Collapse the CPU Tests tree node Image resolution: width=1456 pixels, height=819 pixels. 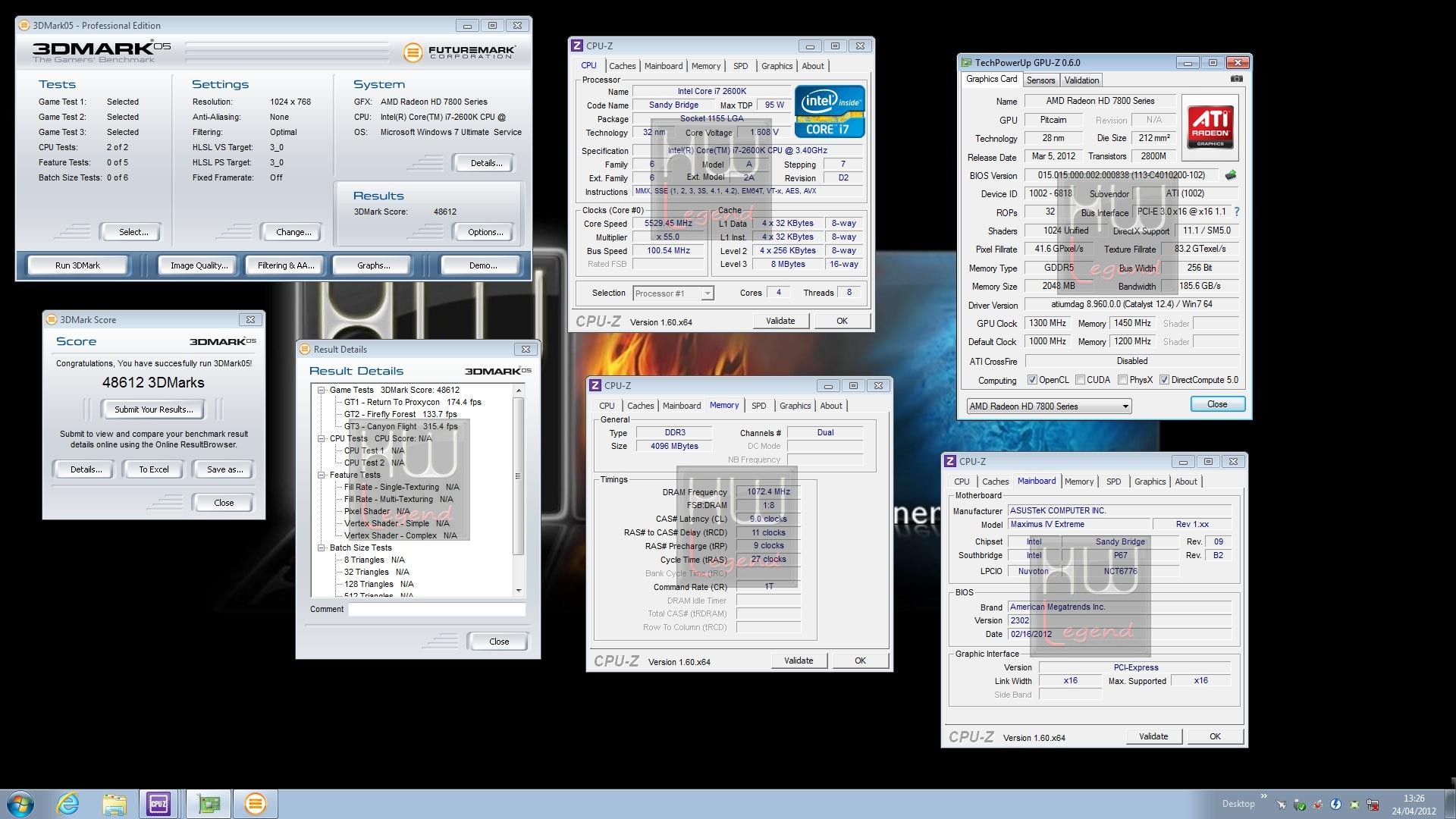click(x=322, y=438)
